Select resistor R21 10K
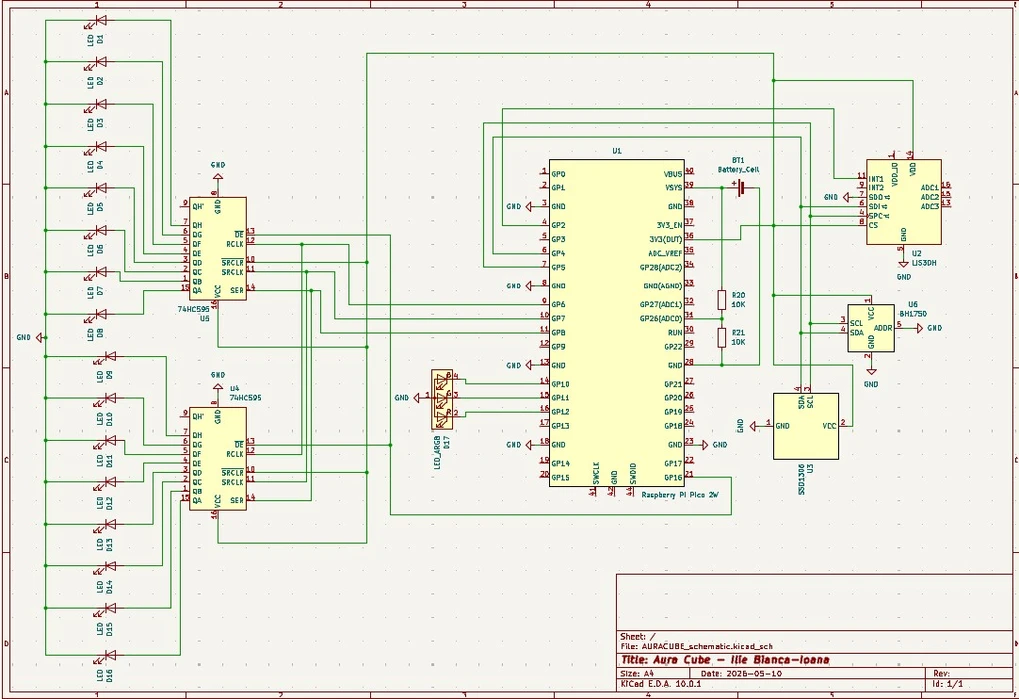This screenshot has height=699, width=1019. point(722,338)
